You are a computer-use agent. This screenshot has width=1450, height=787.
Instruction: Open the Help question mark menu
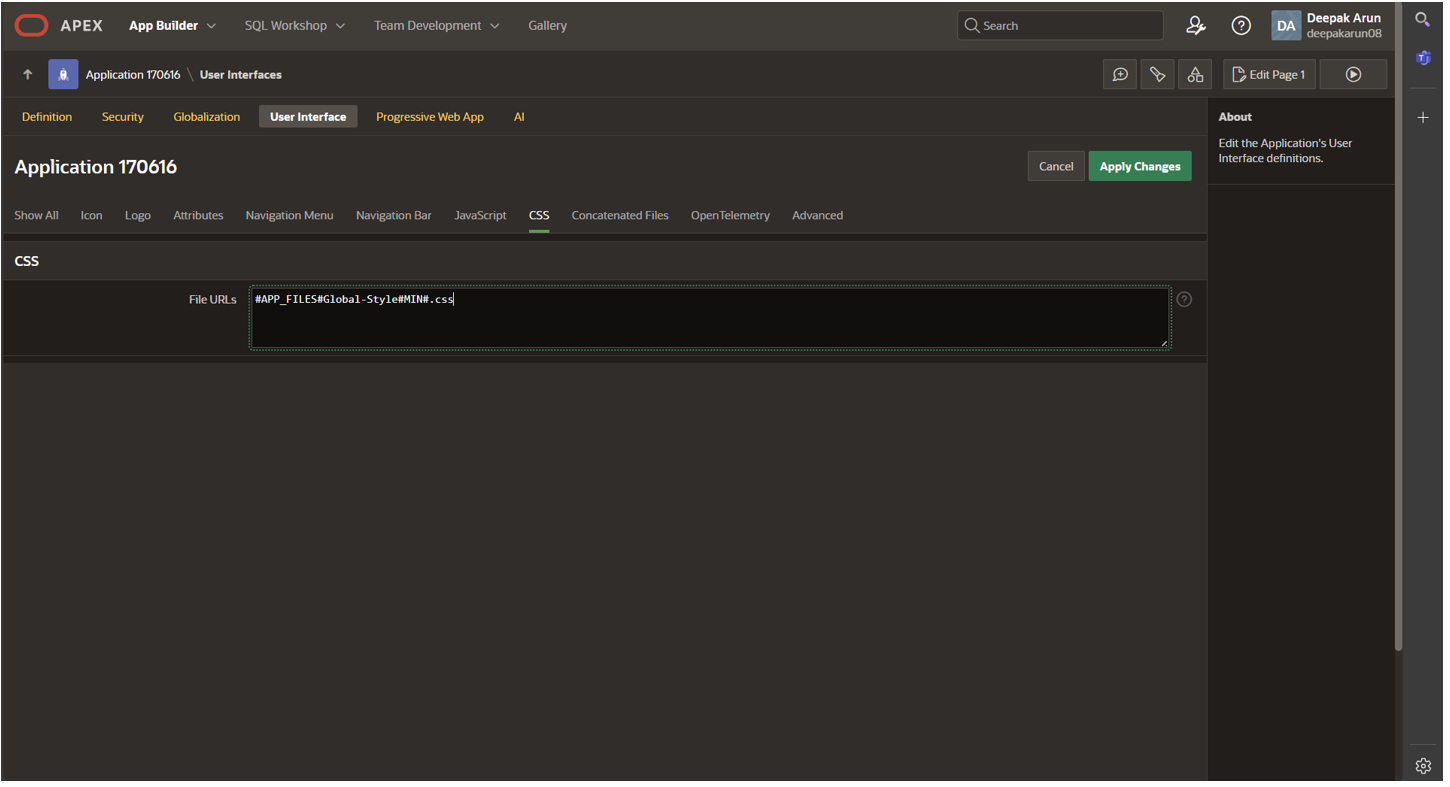click(x=1240, y=26)
